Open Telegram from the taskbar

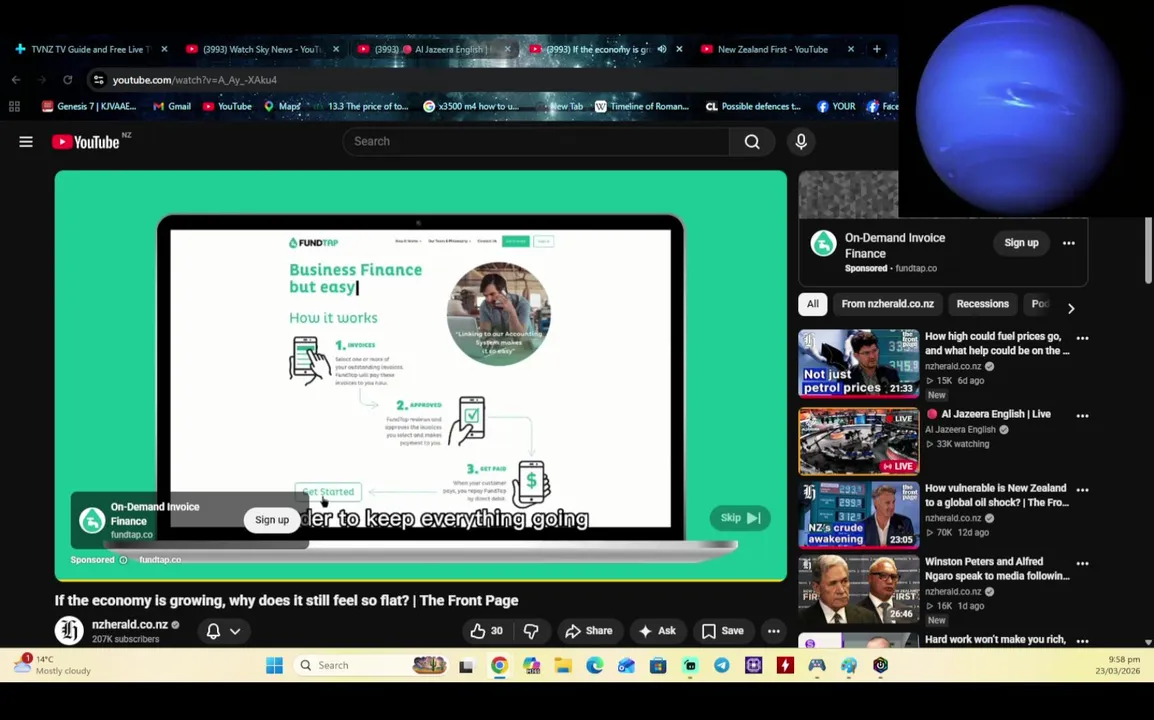pos(722,666)
